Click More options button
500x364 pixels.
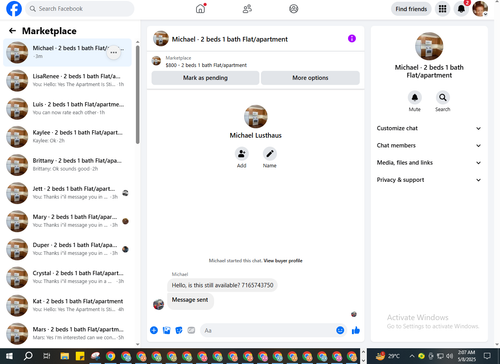(310, 78)
